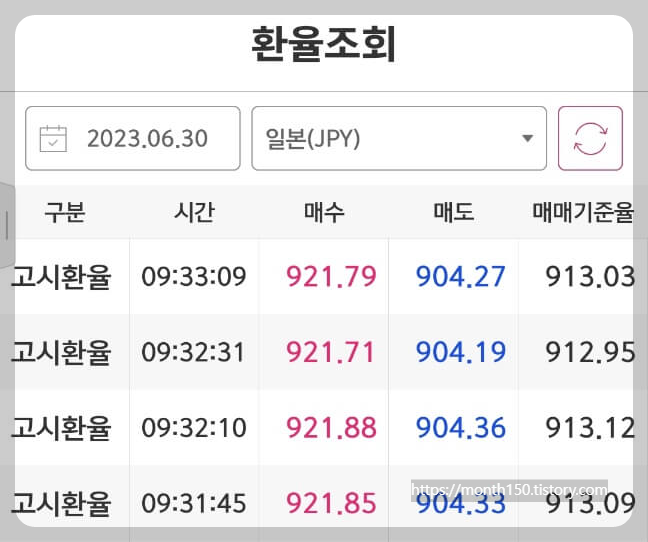Click the 매매기준율 column header
Viewport: 648px width, 542px height.
click(583, 212)
